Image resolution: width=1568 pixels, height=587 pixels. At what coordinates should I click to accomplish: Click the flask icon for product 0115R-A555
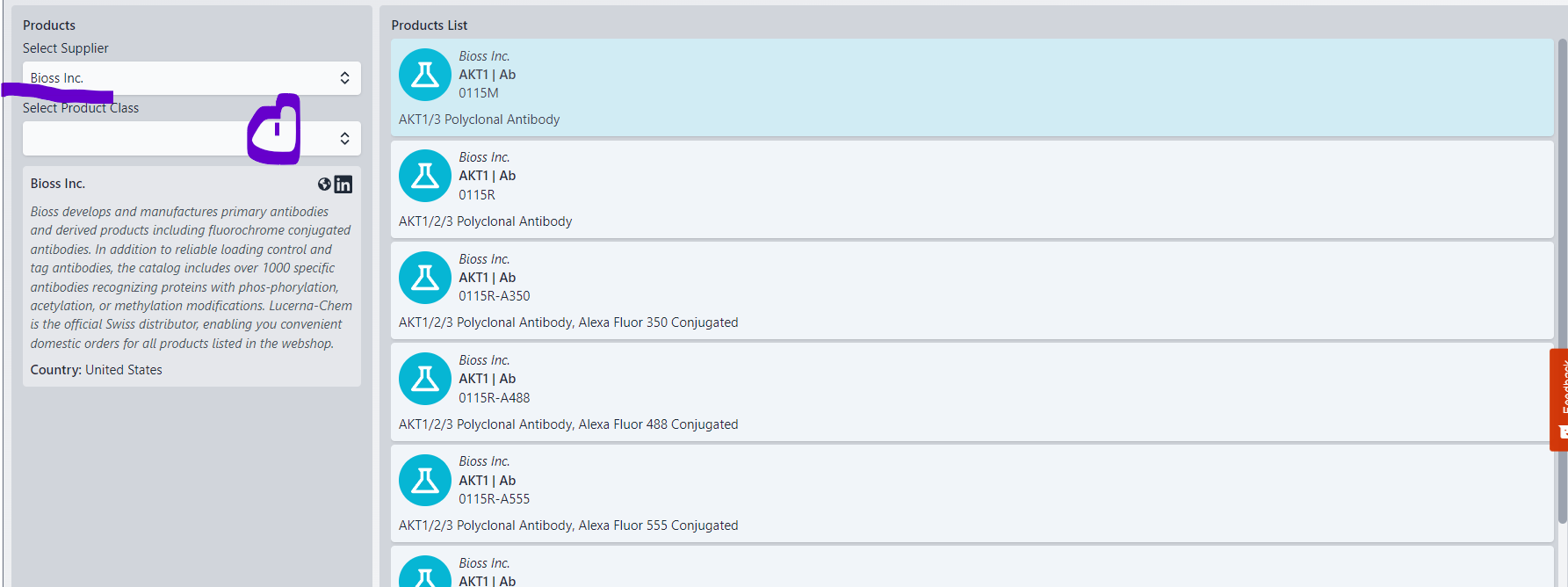coord(425,481)
